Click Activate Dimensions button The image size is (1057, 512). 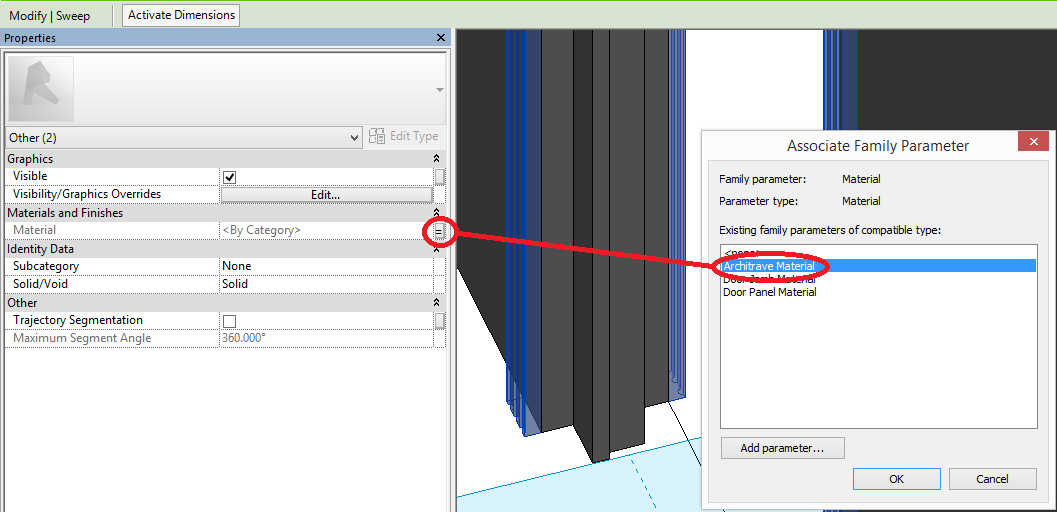pos(181,15)
